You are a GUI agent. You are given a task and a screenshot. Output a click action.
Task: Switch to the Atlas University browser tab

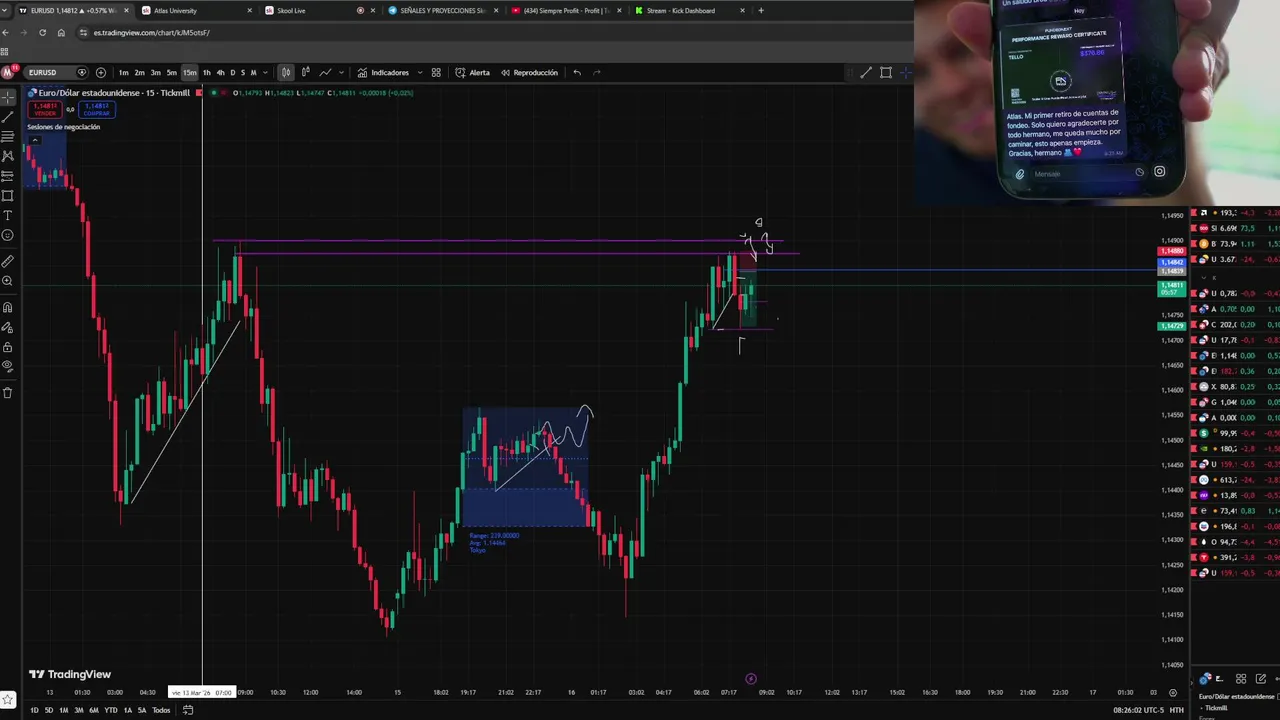(196, 10)
